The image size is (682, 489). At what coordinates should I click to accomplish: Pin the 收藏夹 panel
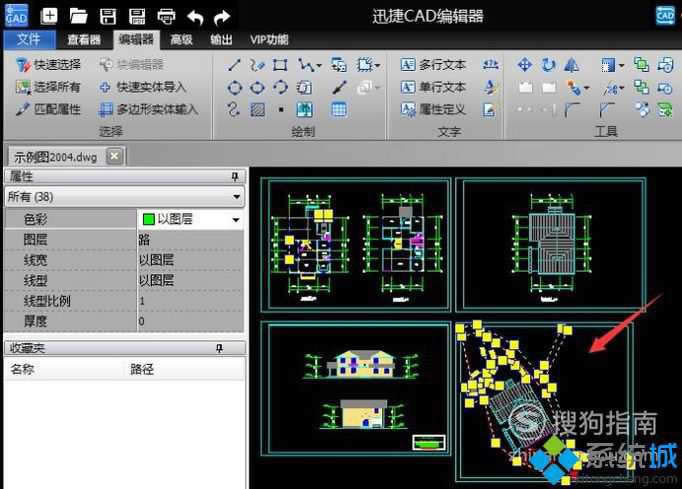[x=220, y=348]
